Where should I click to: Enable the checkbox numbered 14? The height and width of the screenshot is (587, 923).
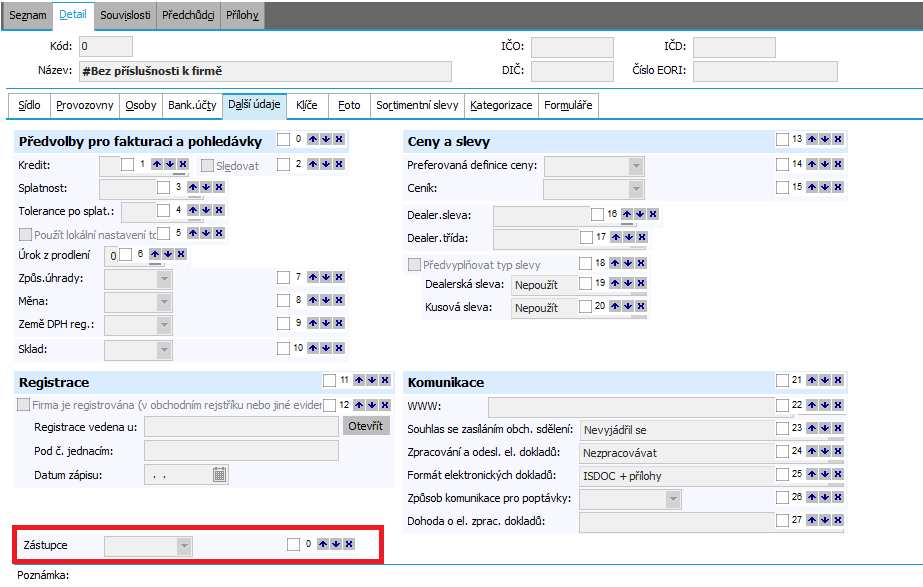click(x=782, y=164)
